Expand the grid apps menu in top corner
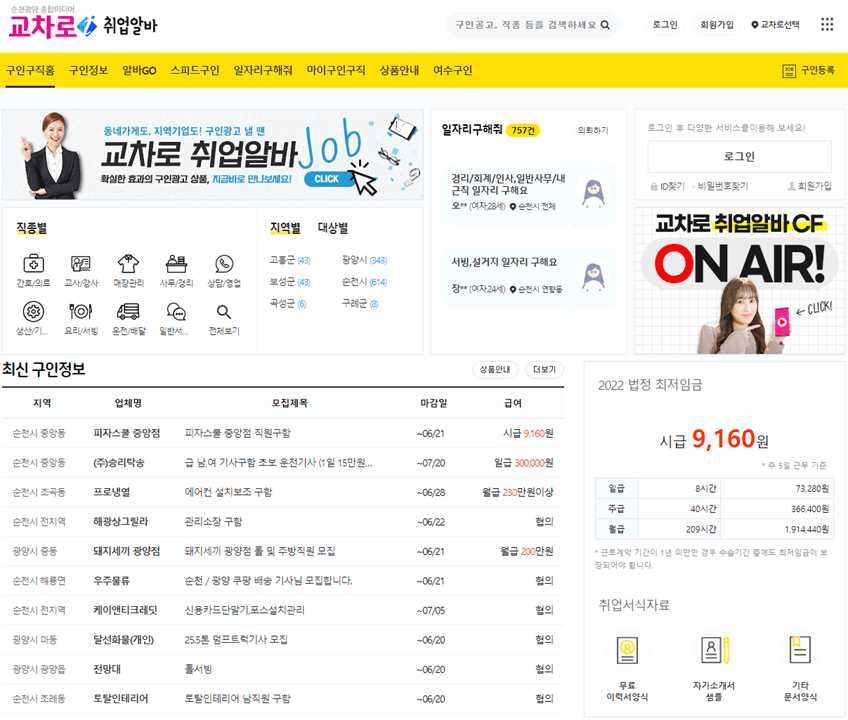This screenshot has width=848, height=720. pyautogui.click(x=826, y=24)
